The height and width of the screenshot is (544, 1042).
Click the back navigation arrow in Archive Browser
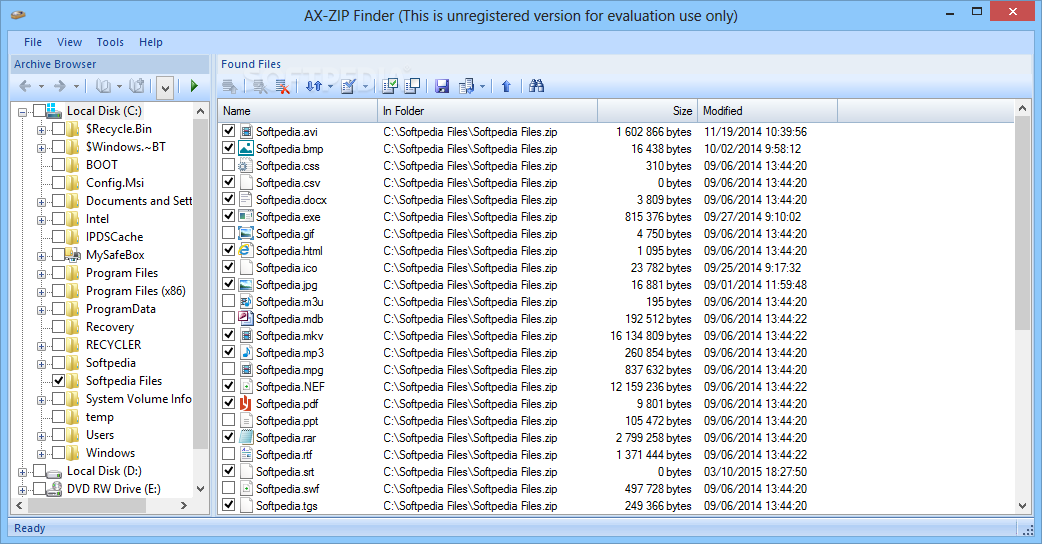click(x=25, y=86)
